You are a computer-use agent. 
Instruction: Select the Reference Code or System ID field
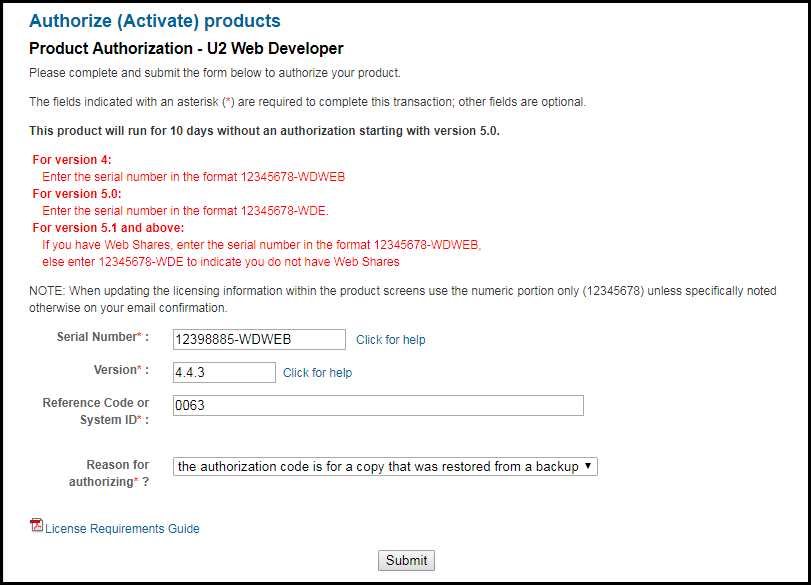point(378,406)
